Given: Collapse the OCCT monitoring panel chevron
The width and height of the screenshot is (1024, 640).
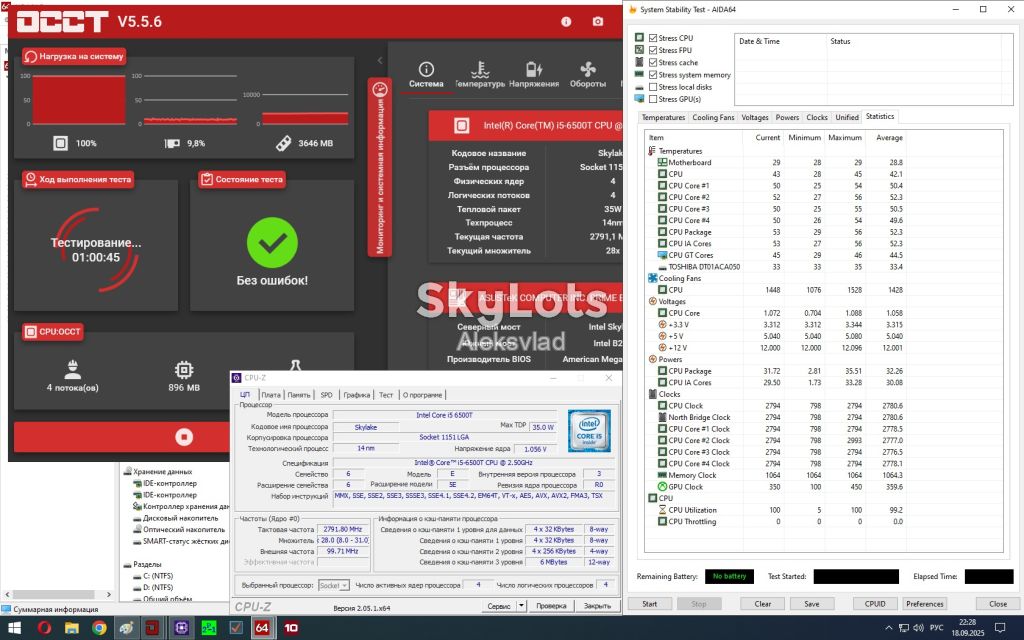Looking at the screenshot, I should point(379,61).
